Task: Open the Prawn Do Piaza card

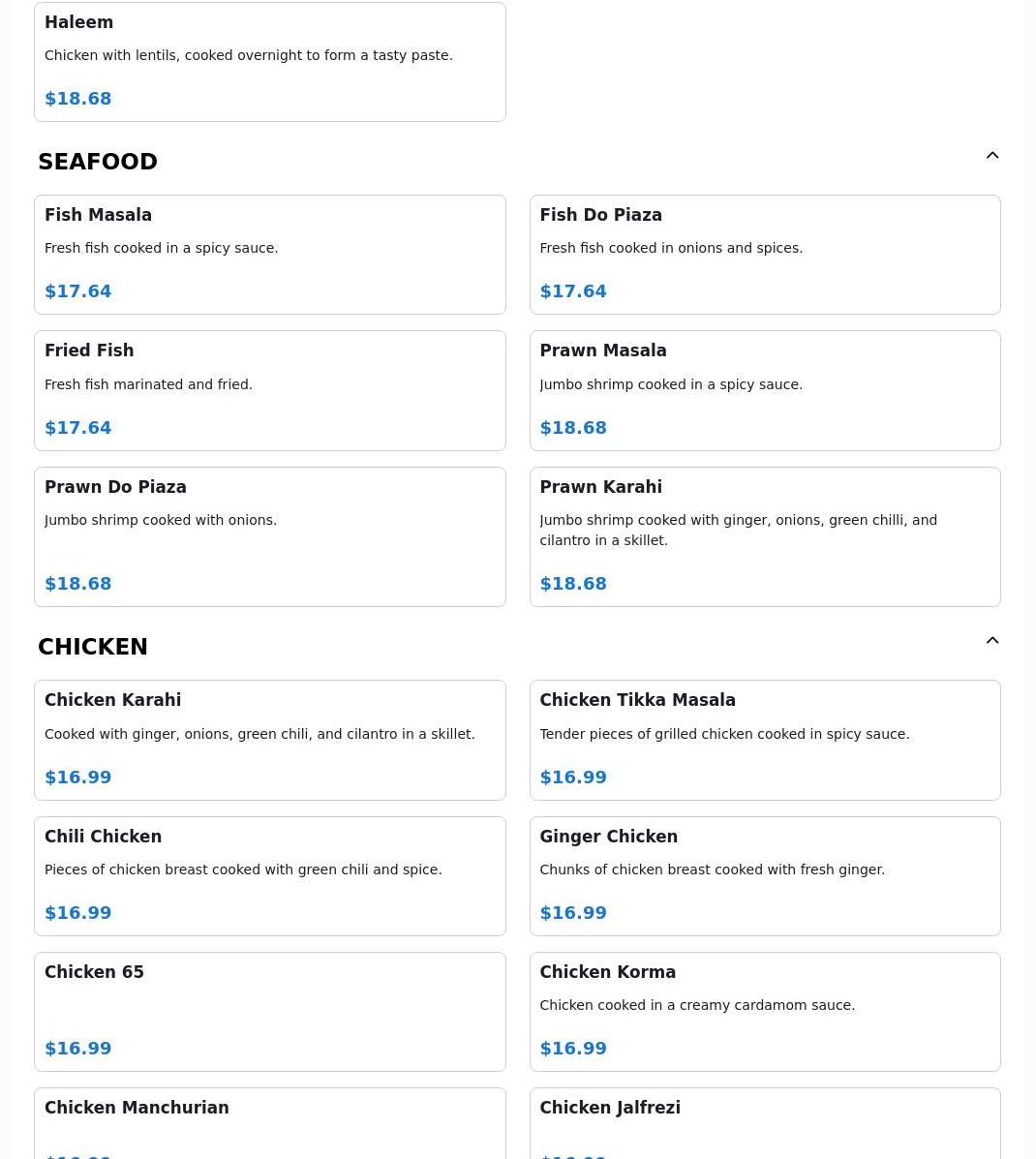Action: click(x=269, y=536)
